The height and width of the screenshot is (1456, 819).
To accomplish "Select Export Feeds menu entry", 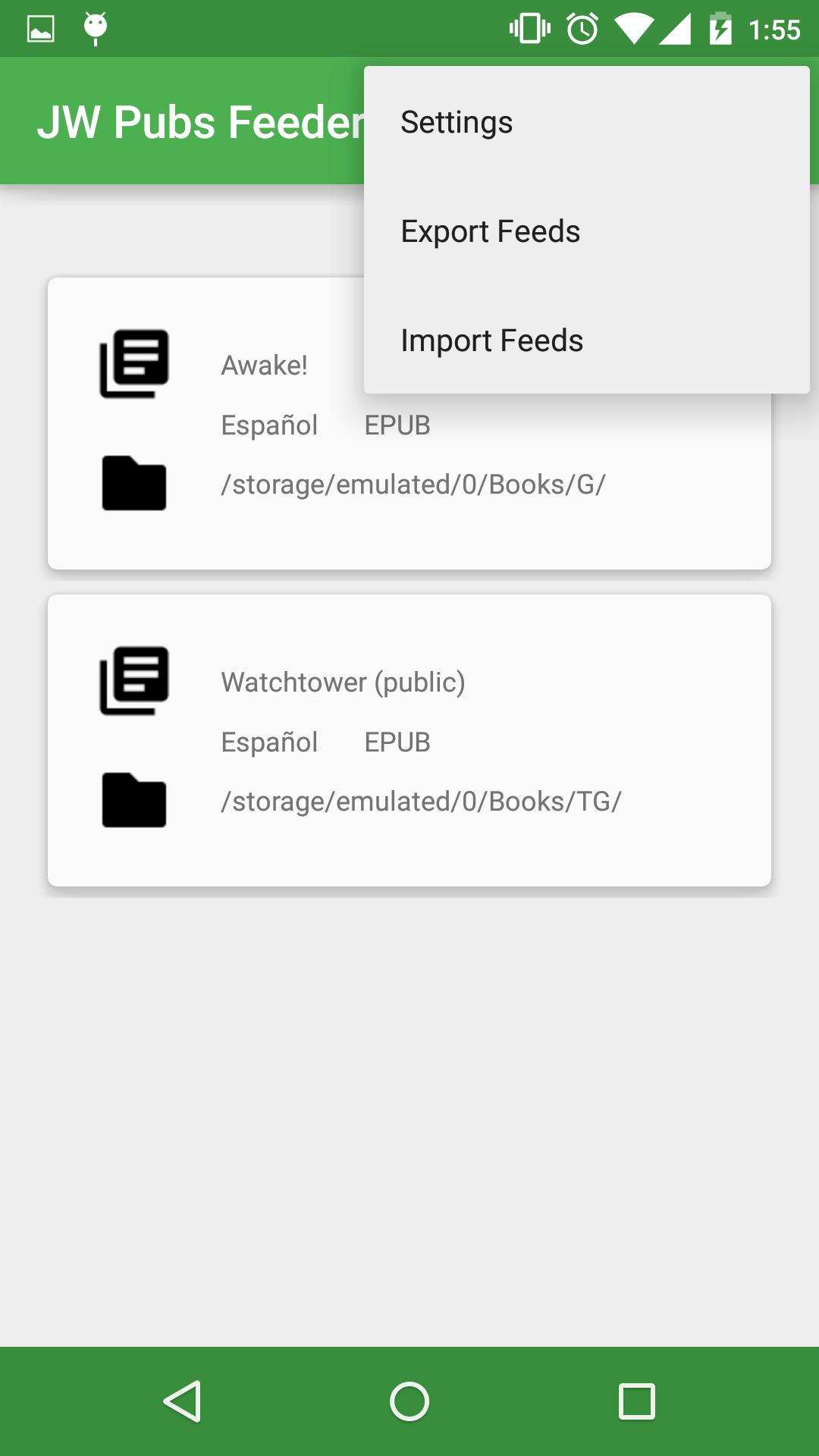I will (490, 231).
